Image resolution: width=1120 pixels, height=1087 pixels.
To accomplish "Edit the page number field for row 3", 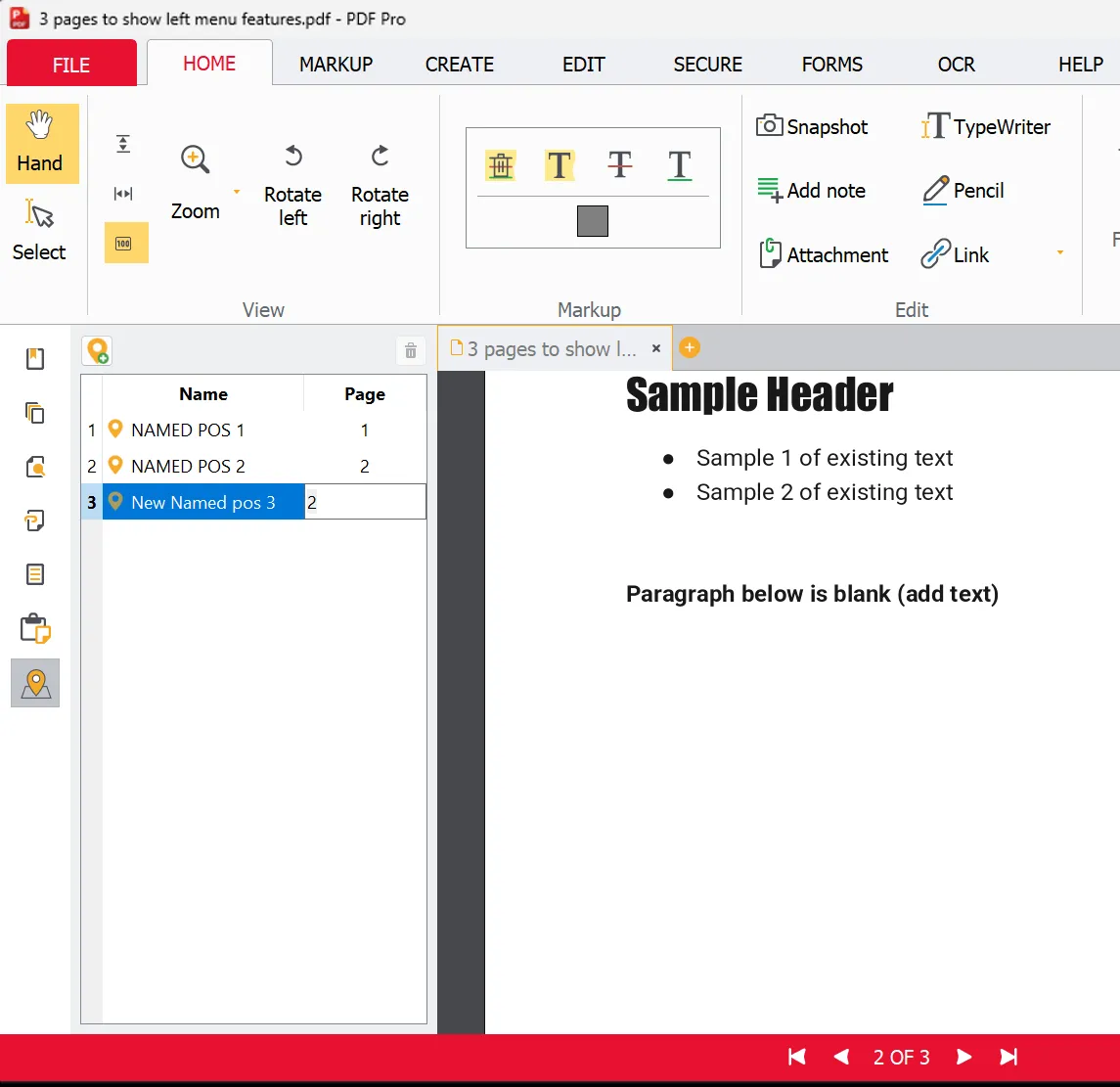I will click(365, 502).
